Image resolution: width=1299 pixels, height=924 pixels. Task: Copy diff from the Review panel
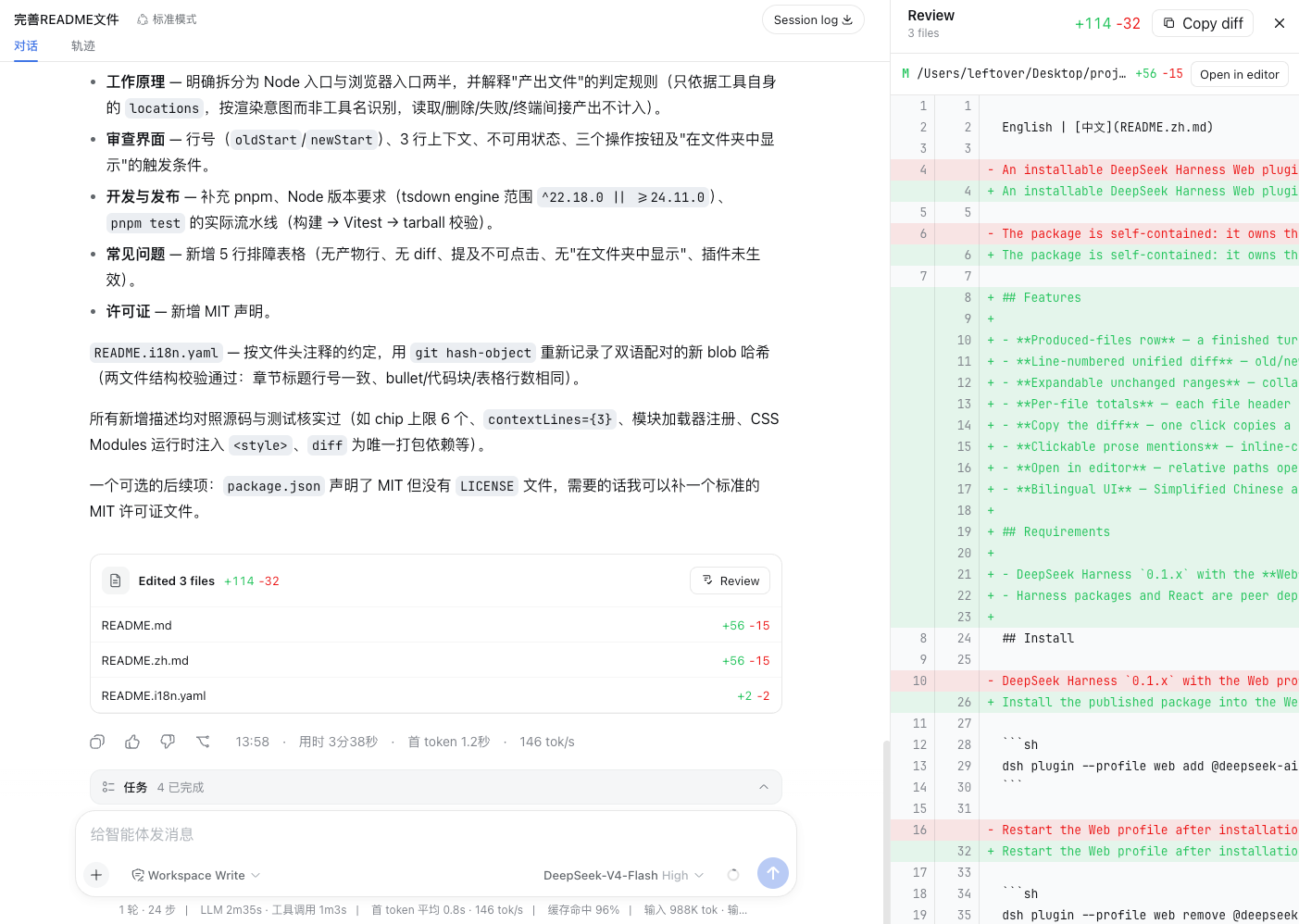[1203, 23]
